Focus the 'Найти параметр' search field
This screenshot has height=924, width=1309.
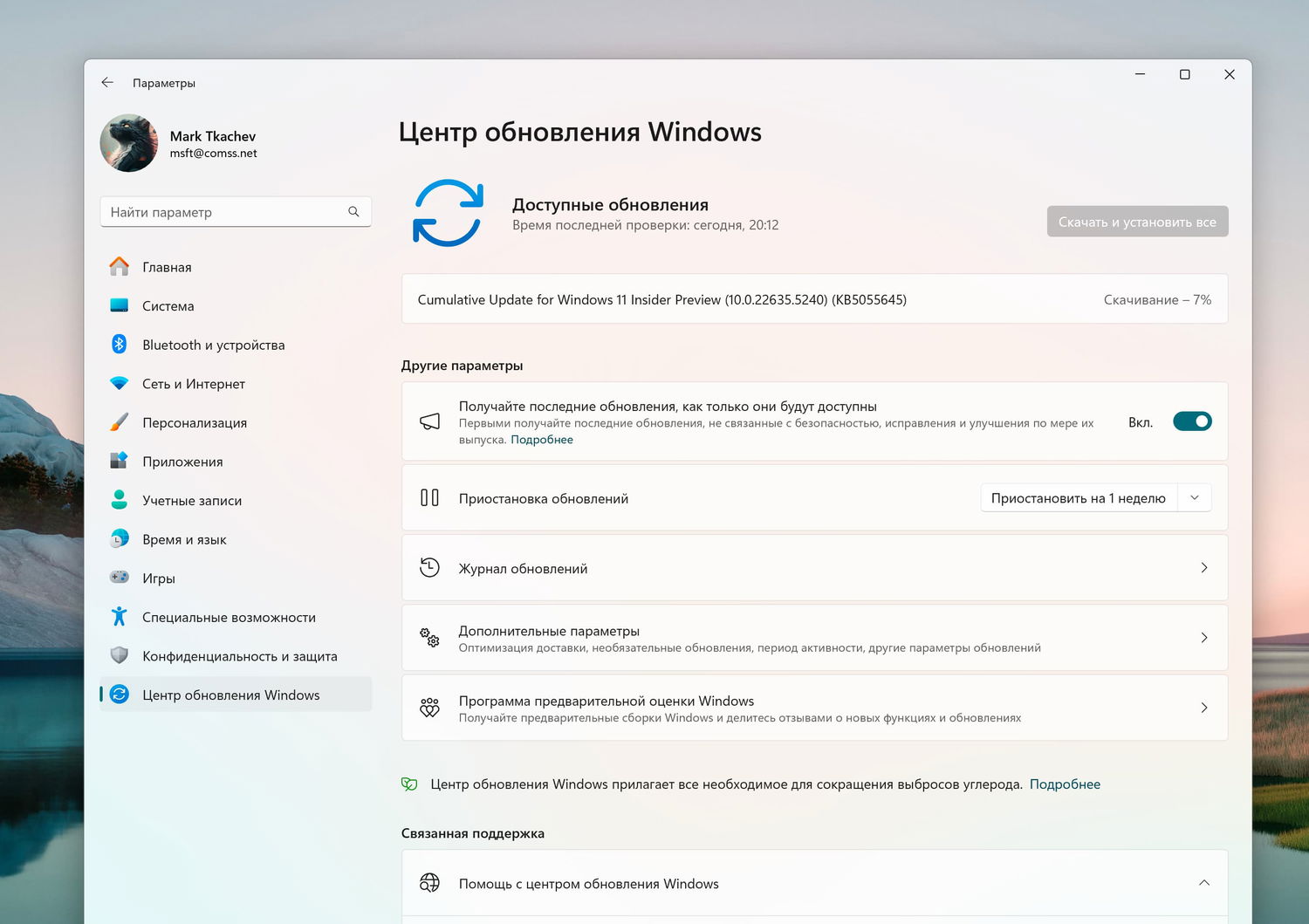[236, 212]
